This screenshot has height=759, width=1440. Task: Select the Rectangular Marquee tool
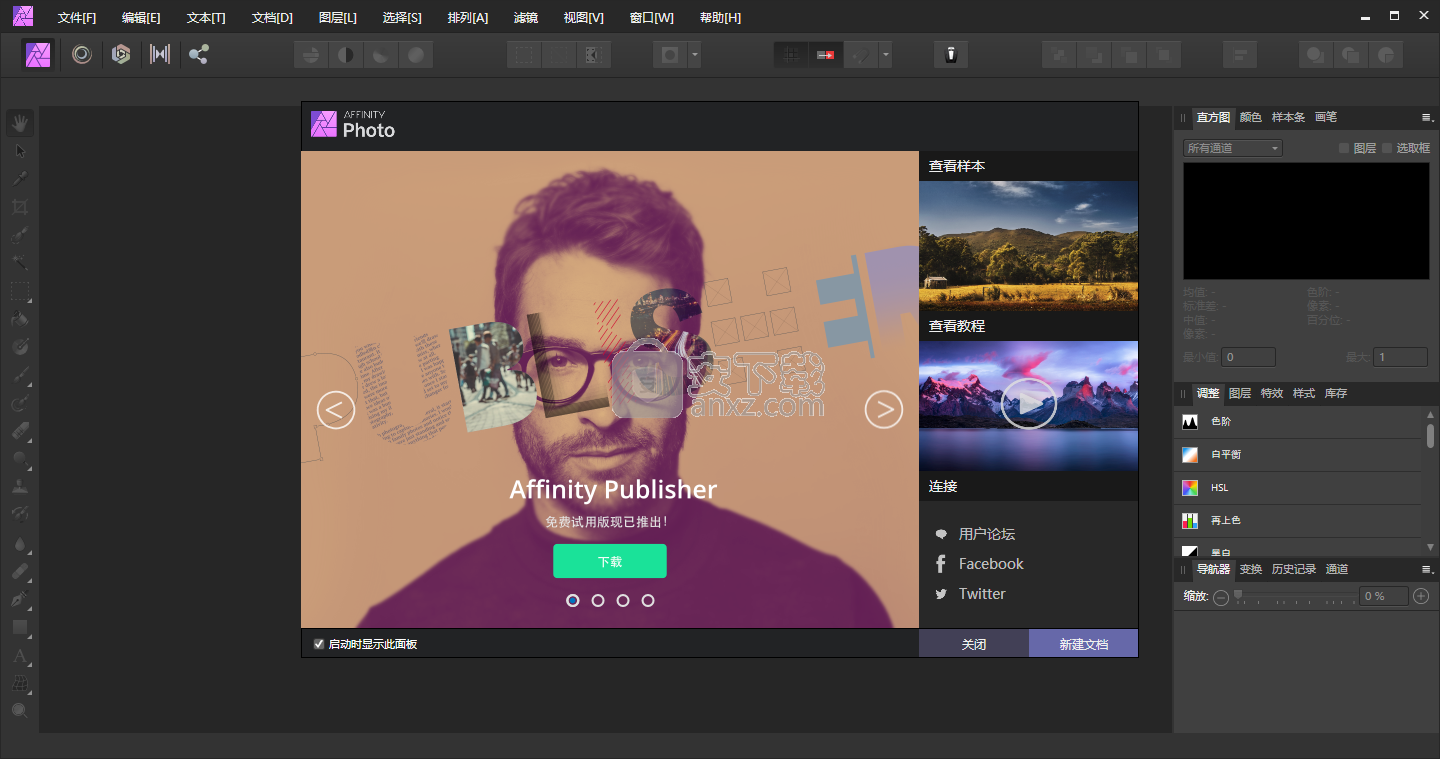coord(20,292)
